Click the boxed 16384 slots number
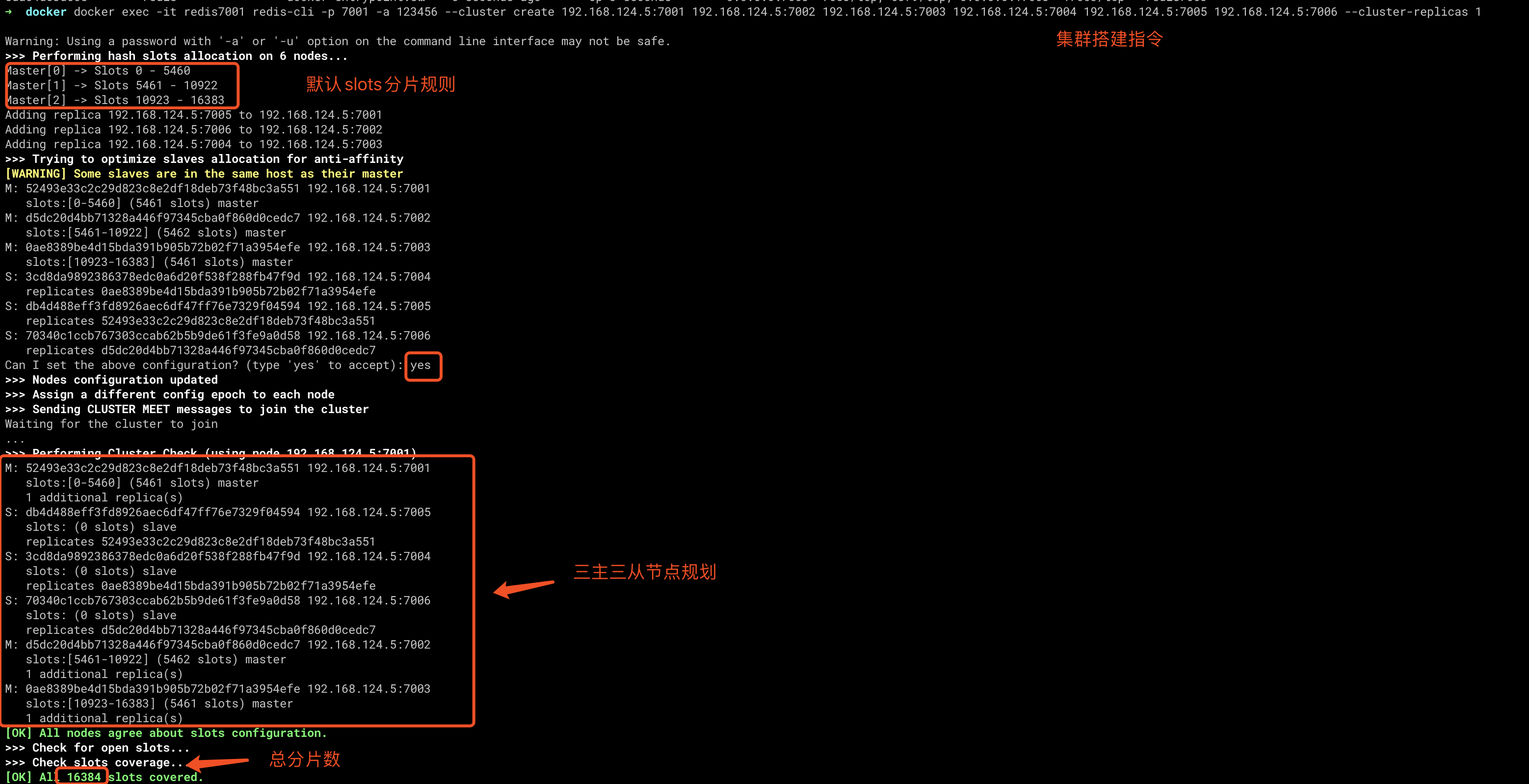 pos(83,777)
